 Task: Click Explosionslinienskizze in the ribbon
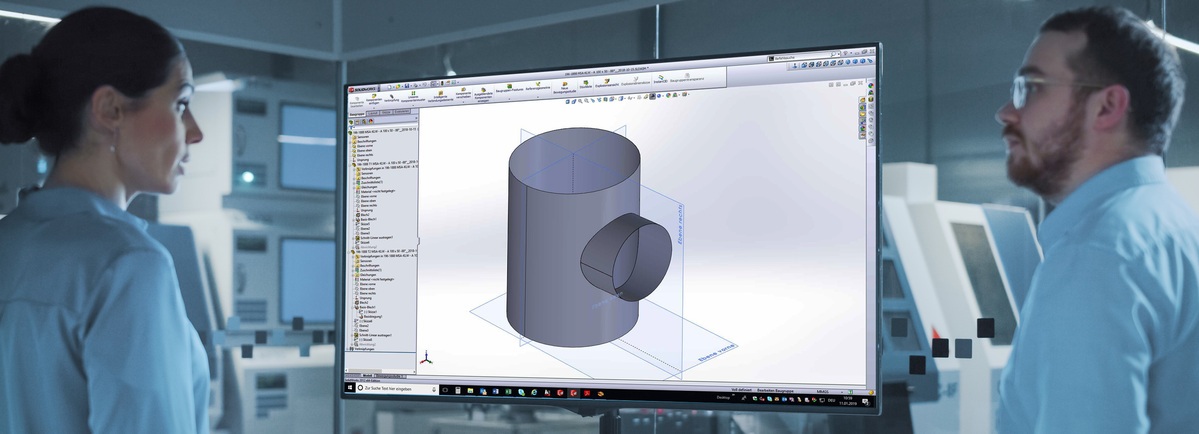click(635, 81)
